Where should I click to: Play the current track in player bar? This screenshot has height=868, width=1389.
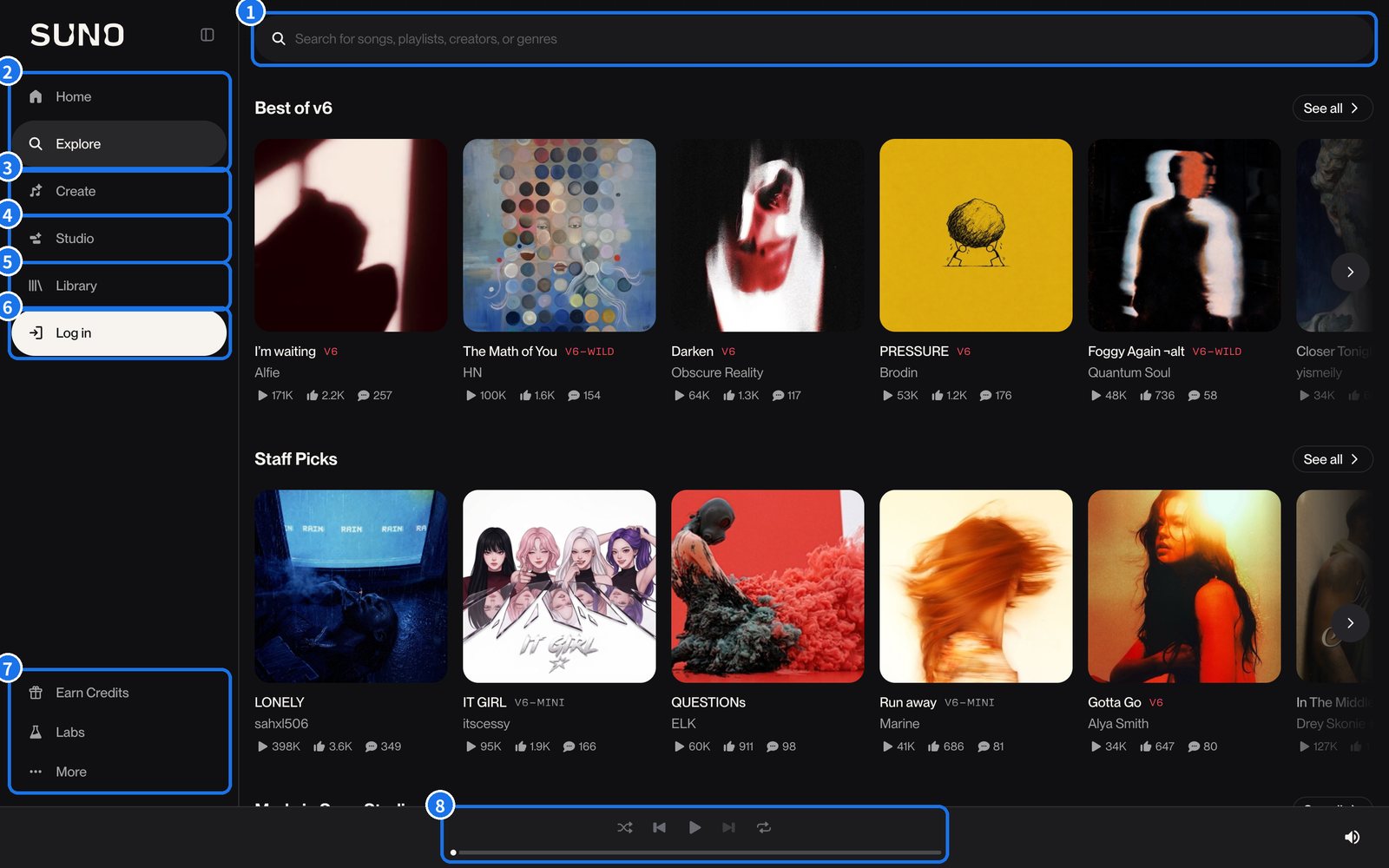pos(694,827)
